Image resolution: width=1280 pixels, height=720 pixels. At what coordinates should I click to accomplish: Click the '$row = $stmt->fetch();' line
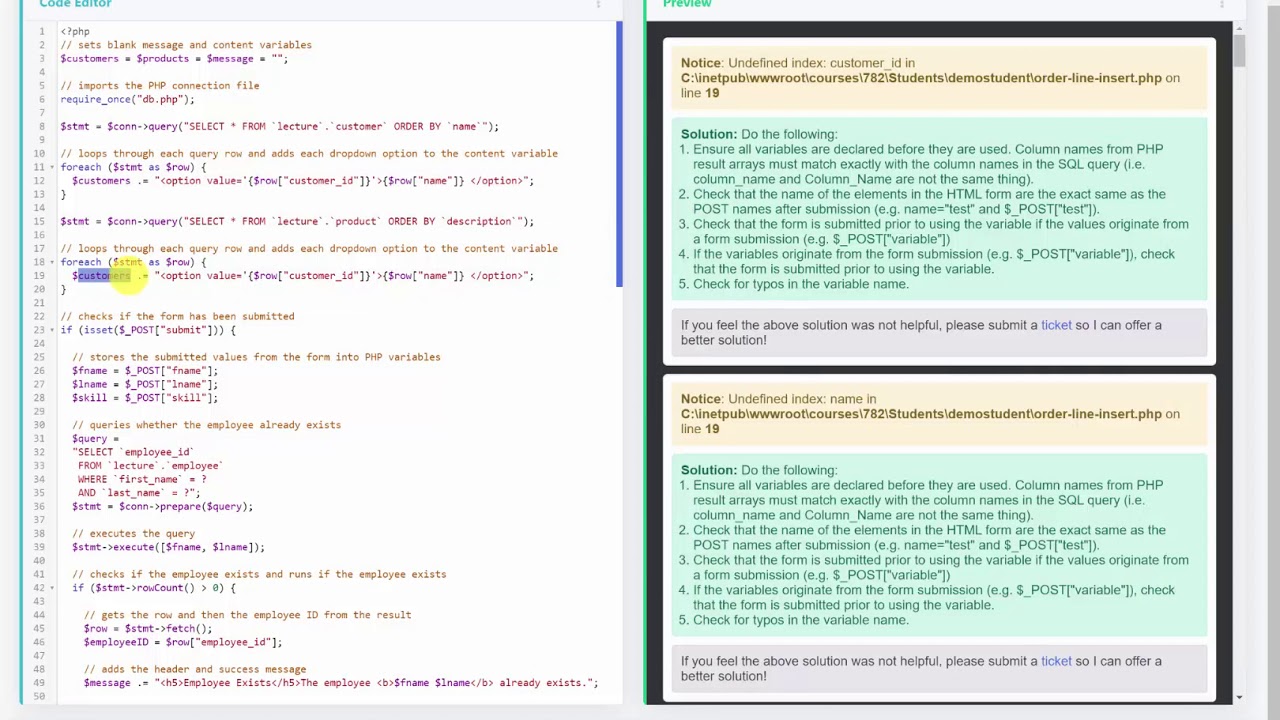click(x=148, y=629)
